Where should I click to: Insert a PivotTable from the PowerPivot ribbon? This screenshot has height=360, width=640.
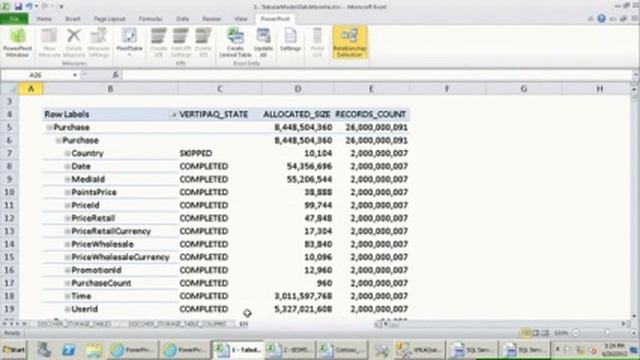click(129, 42)
